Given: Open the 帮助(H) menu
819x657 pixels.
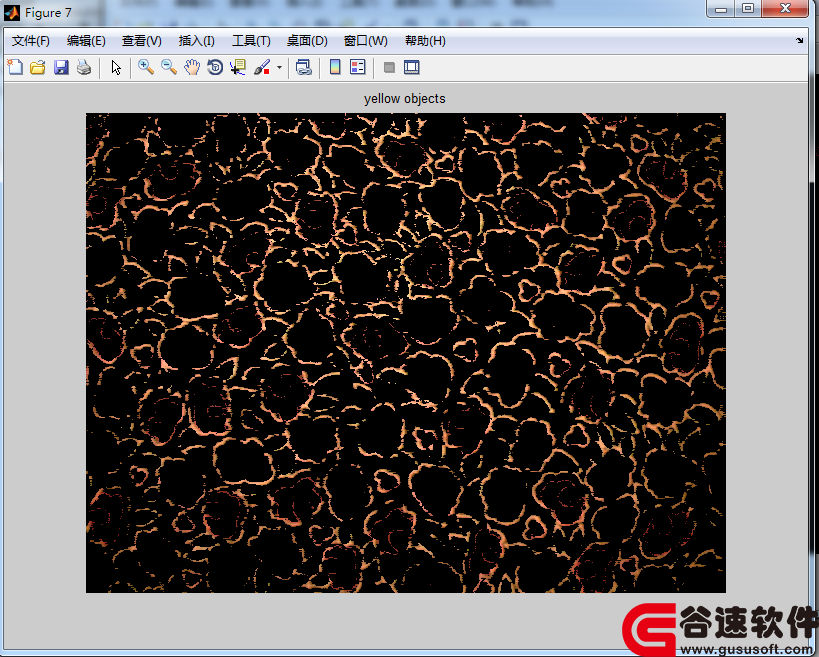Looking at the screenshot, I should [425, 41].
